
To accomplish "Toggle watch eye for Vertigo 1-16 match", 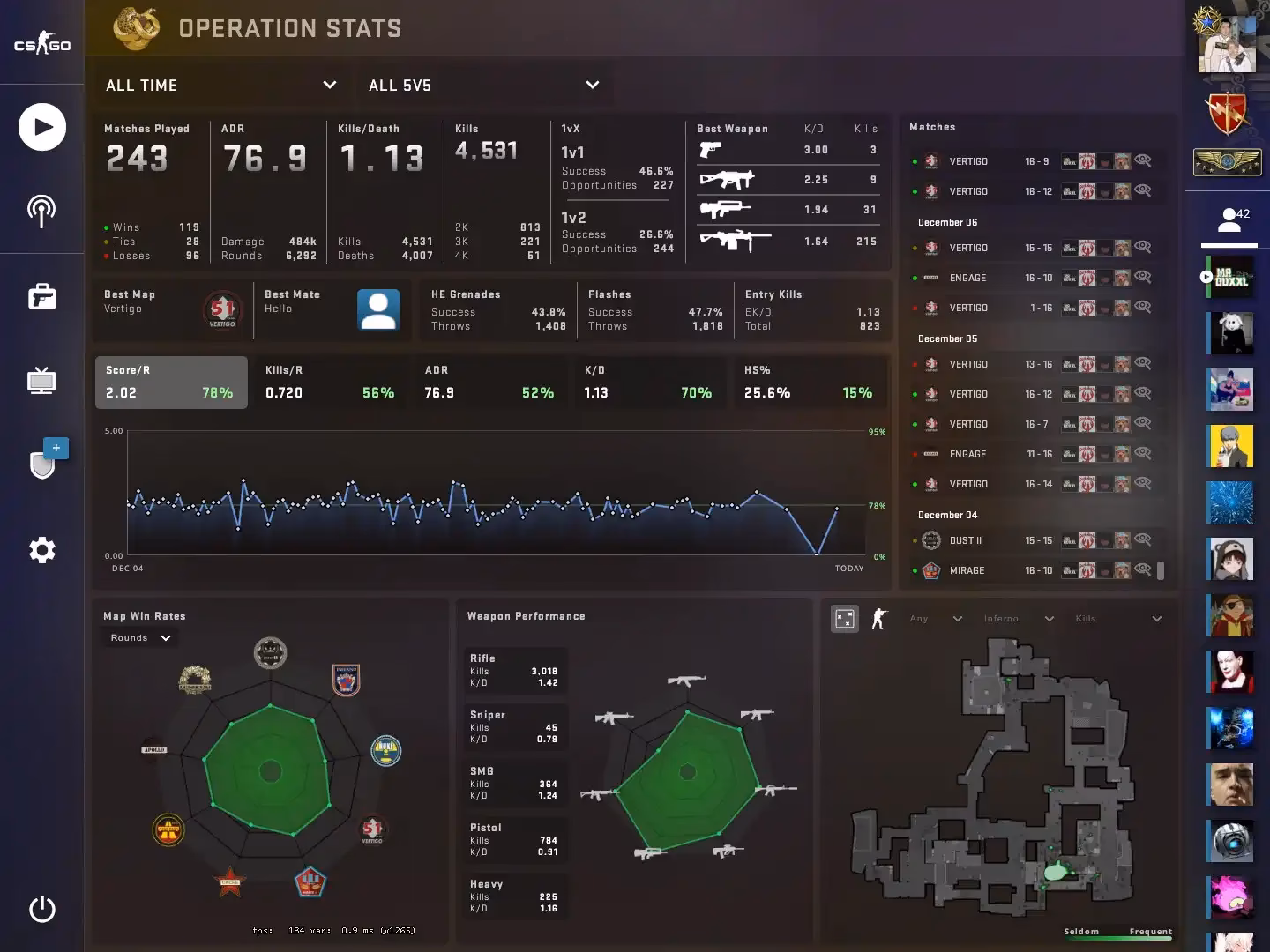I will coord(1143,307).
